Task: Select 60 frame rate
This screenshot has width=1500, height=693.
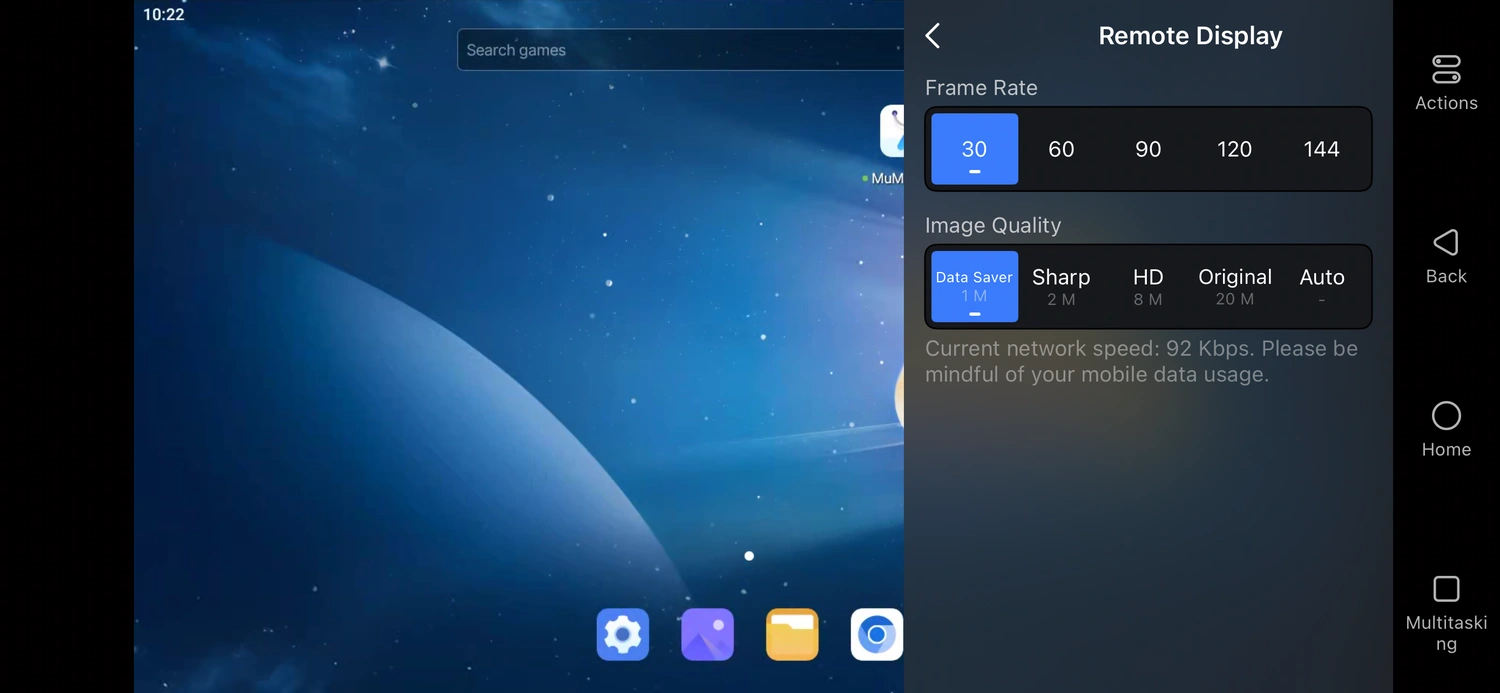Action: pyautogui.click(x=1061, y=149)
